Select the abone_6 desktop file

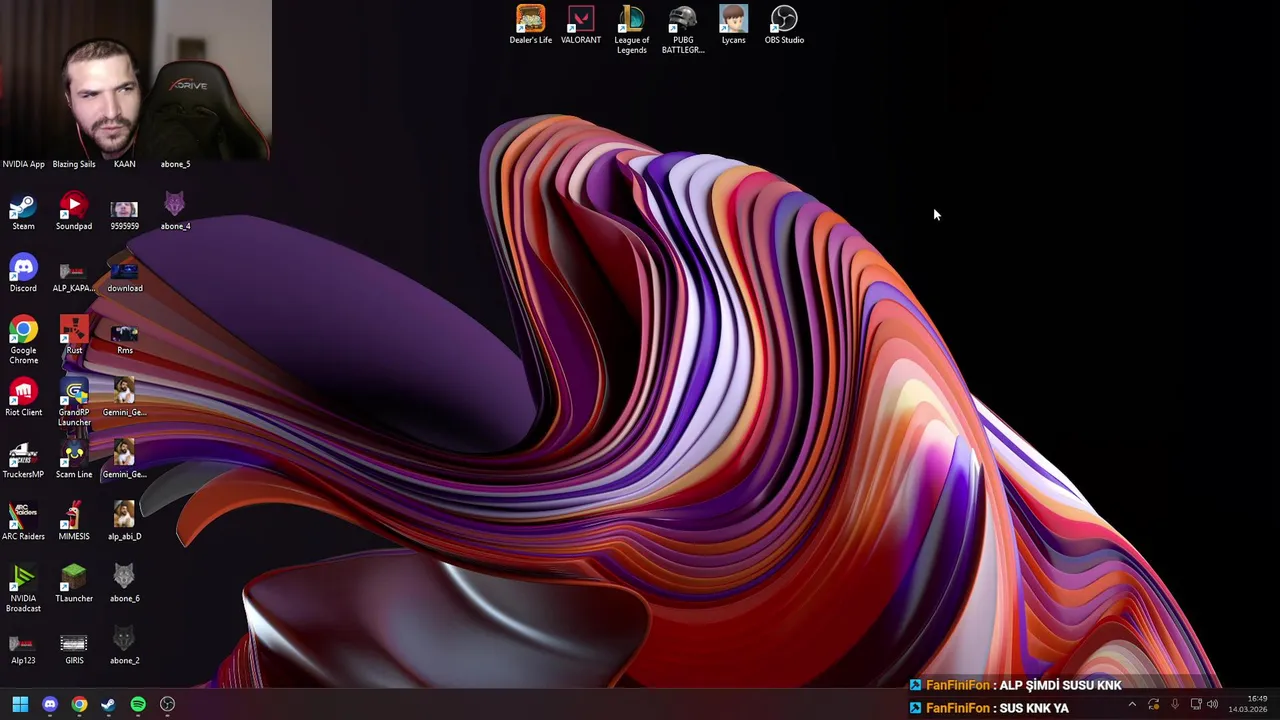tap(124, 584)
